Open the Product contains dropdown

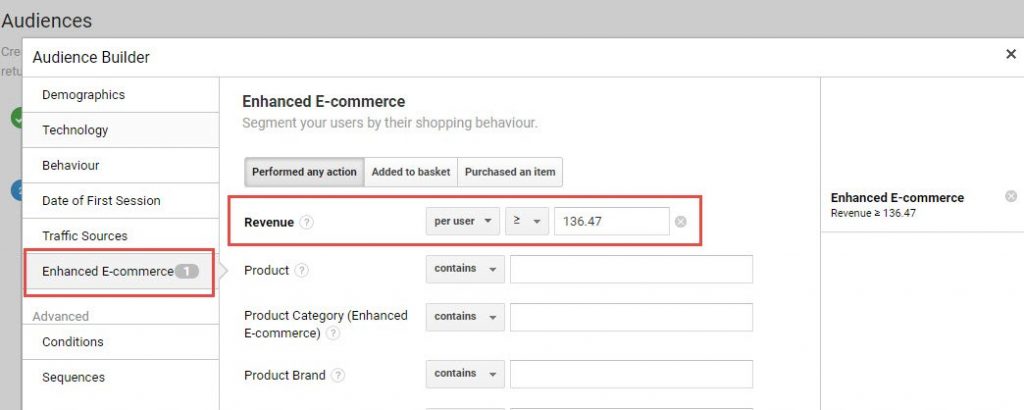(x=465, y=269)
